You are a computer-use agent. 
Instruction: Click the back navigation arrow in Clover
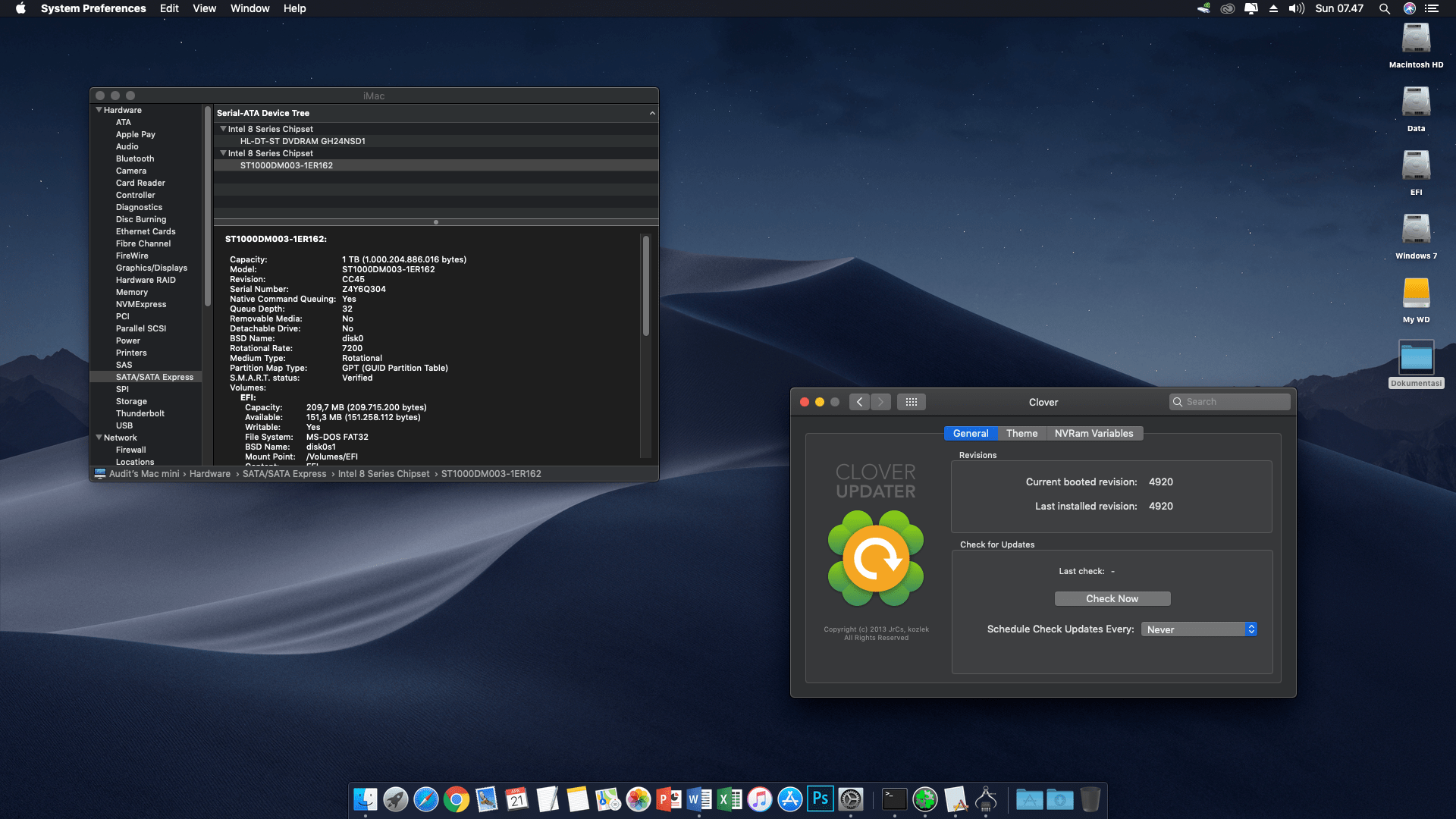pos(859,402)
